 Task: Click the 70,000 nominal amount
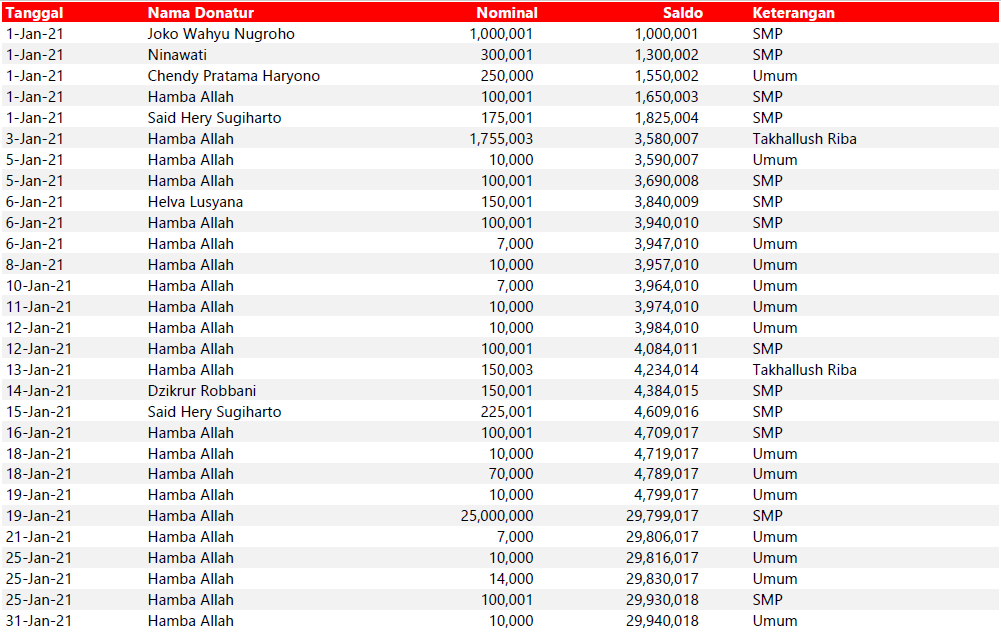511,474
